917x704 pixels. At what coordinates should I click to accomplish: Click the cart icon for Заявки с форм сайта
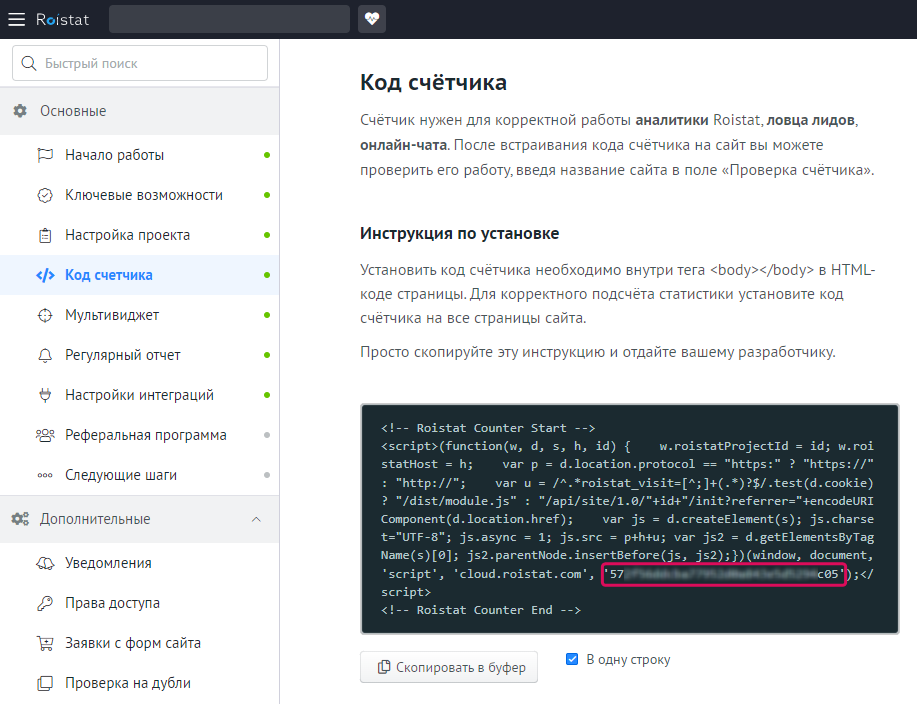(x=45, y=643)
